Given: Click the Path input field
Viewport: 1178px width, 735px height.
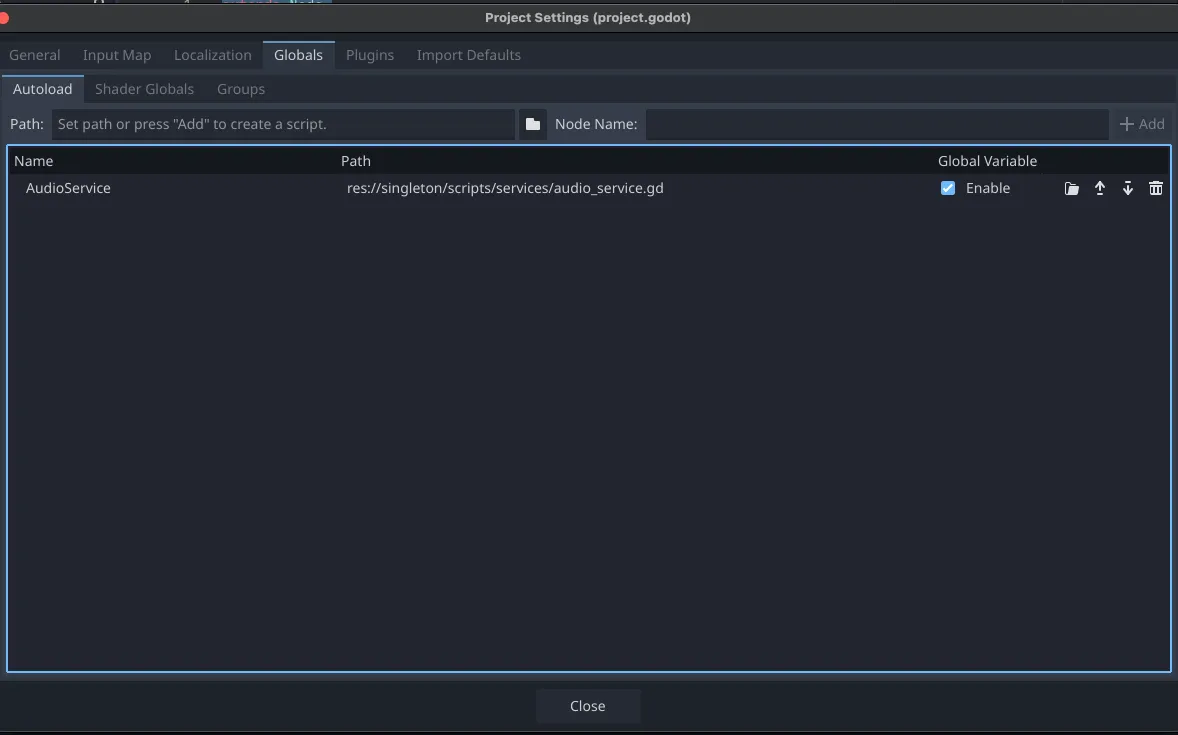Looking at the screenshot, I should pos(283,123).
